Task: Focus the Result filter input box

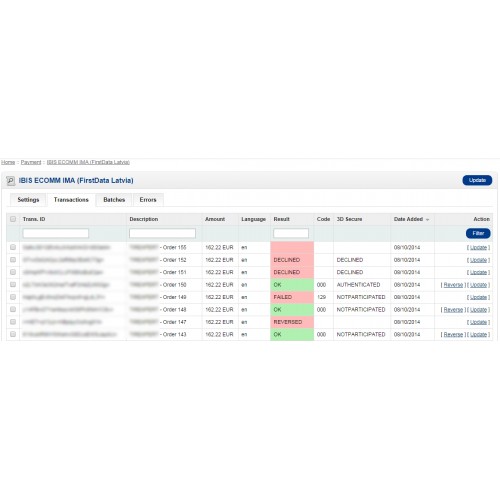Action: [x=291, y=233]
